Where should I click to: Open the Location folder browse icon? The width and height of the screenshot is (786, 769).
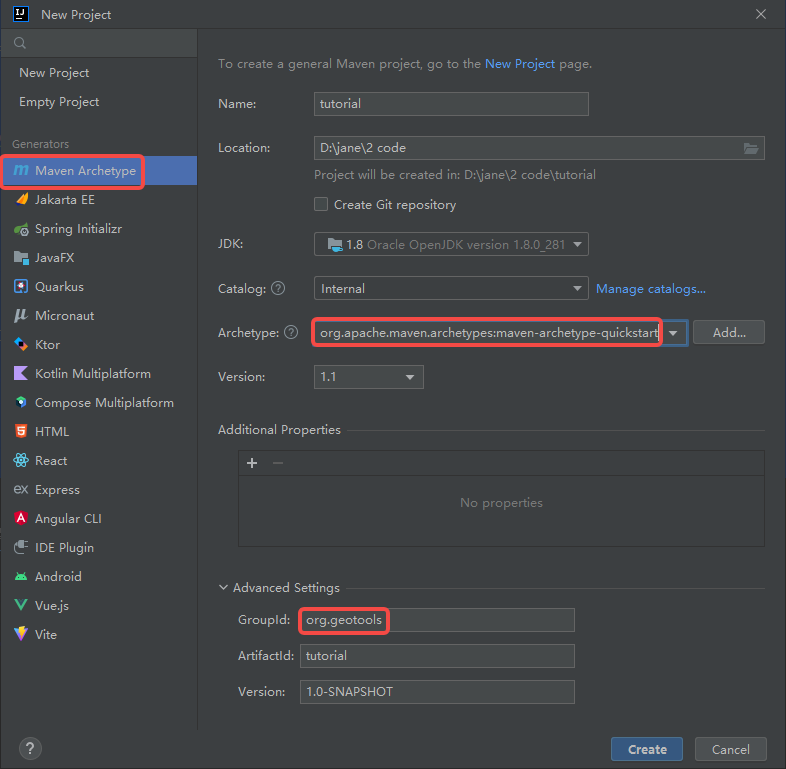click(750, 148)
